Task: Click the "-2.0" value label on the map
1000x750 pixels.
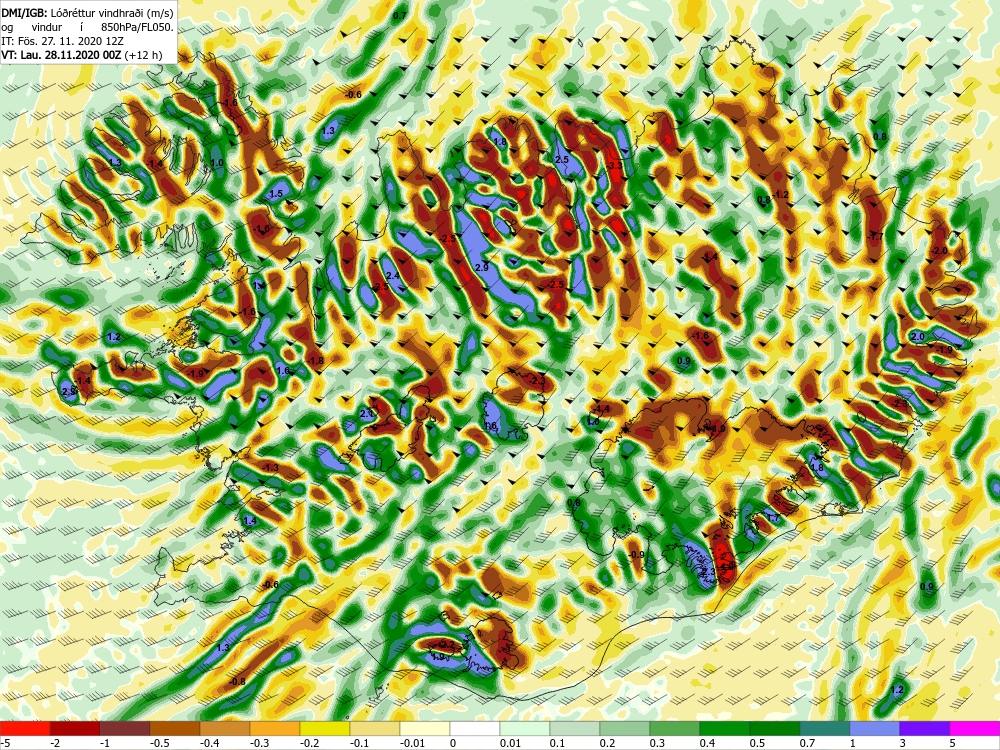Action: click(939, 251)
